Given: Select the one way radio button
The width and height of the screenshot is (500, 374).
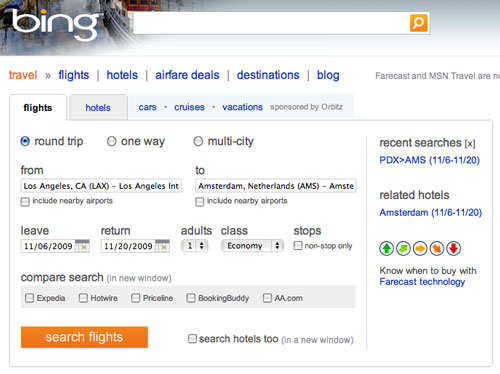Looking at the screenshot, I should click(111, 141).
